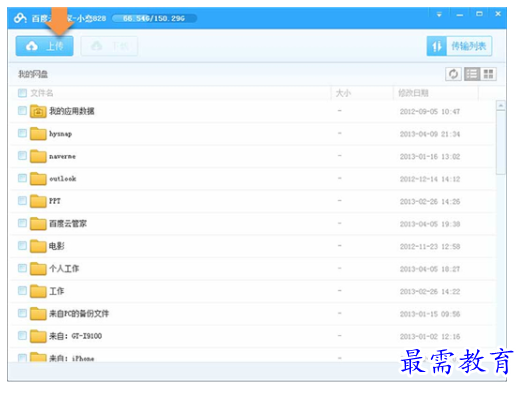
Task: Click the 我的网盘 breadcrumb
Action: [x=33, y=74]
